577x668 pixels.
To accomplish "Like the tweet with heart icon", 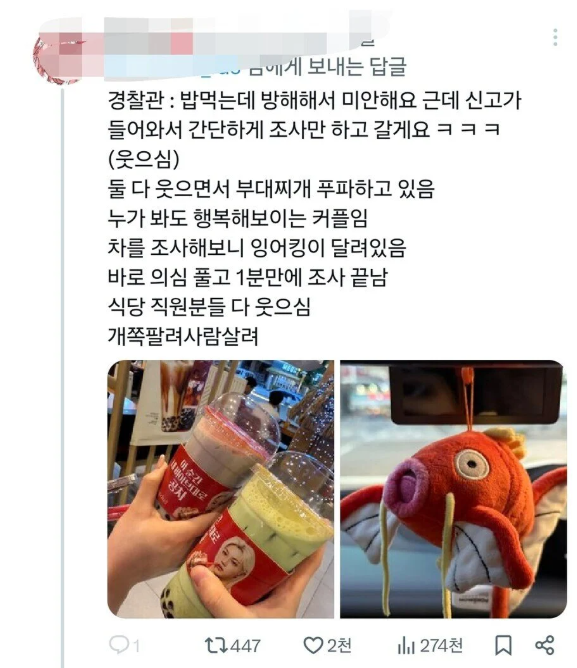I will (313, 645).
